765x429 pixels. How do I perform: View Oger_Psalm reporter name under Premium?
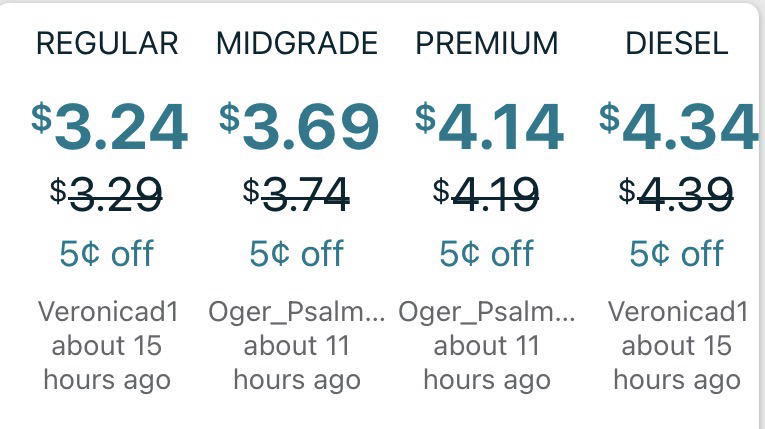point(487,312)
